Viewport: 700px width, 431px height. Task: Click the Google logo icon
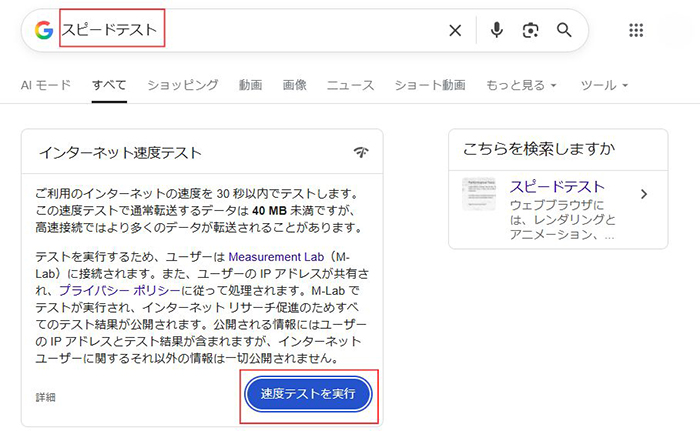44,30
